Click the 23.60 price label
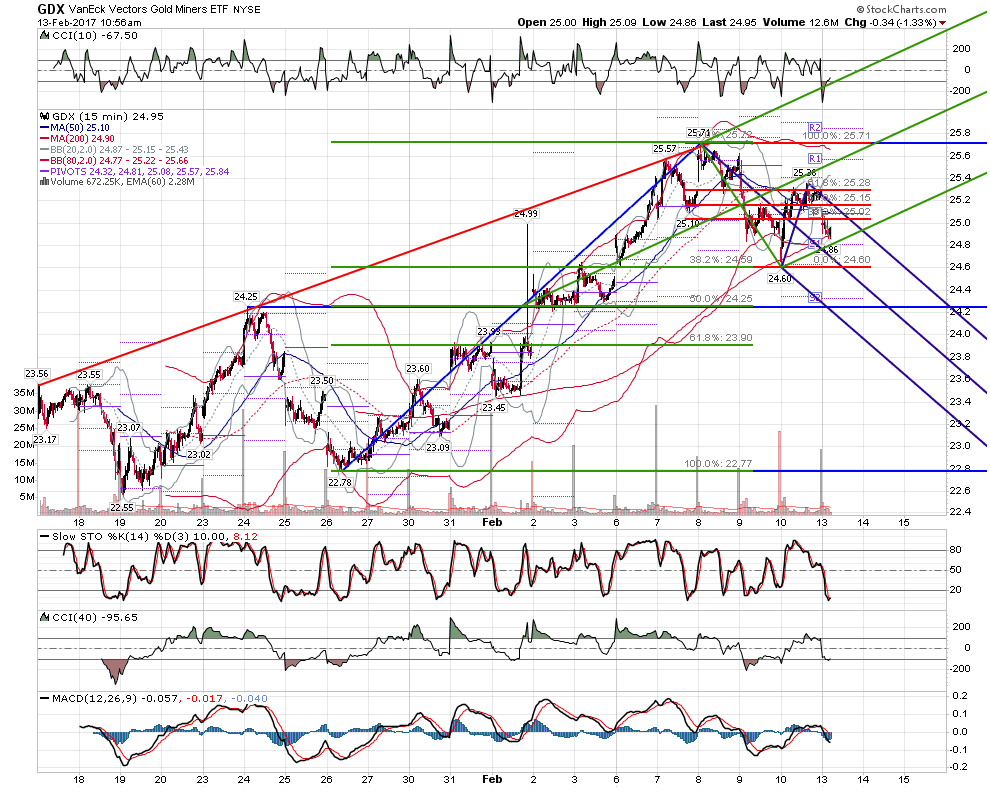 pos(418,369)
